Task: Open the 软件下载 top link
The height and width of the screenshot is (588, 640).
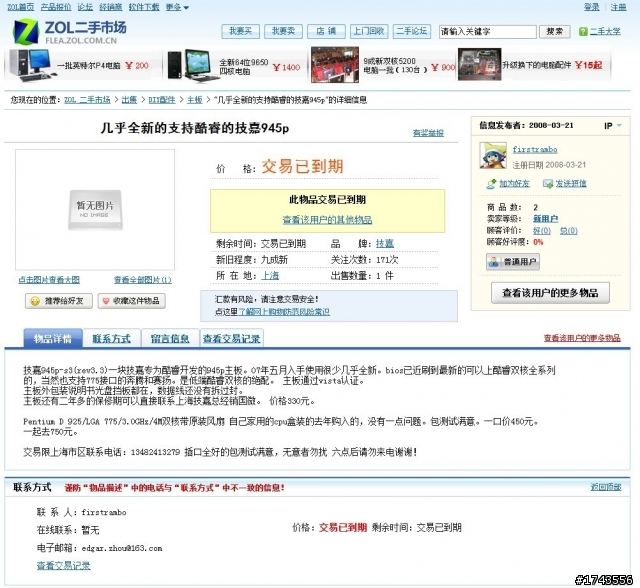Action: 144,7
